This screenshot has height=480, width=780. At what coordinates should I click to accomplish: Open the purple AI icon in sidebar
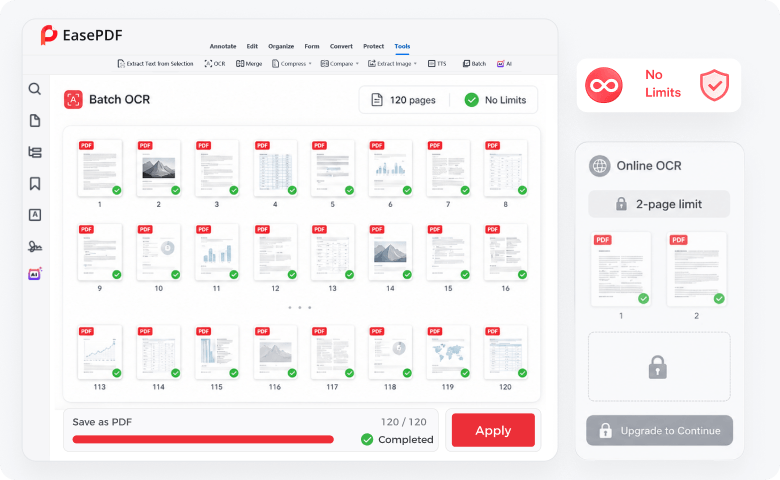(x=35, y=274)
